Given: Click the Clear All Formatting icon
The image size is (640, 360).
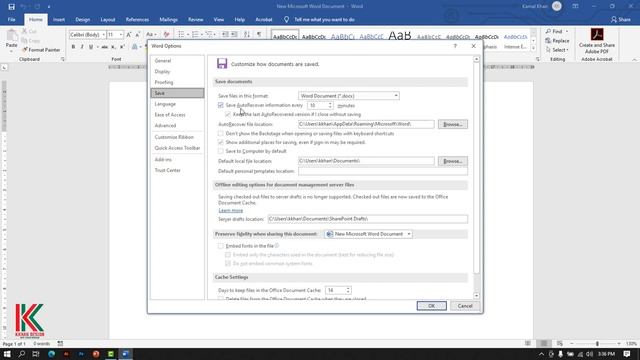Looking at the screenshot, I should [166, 35].
